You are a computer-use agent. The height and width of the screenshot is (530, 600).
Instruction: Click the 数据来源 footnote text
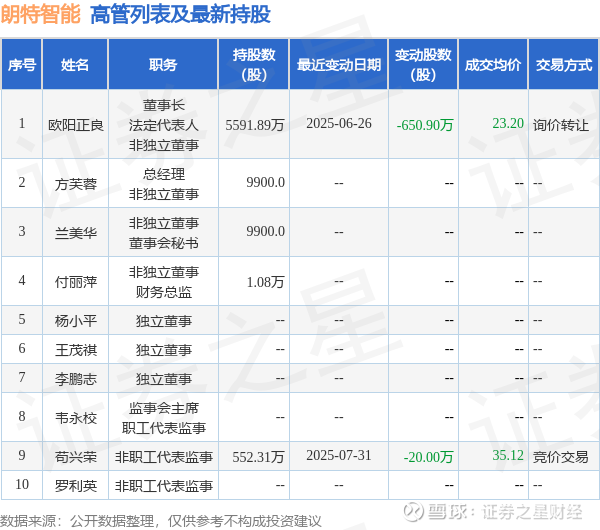pyautogui.click(x=161, y=521)
